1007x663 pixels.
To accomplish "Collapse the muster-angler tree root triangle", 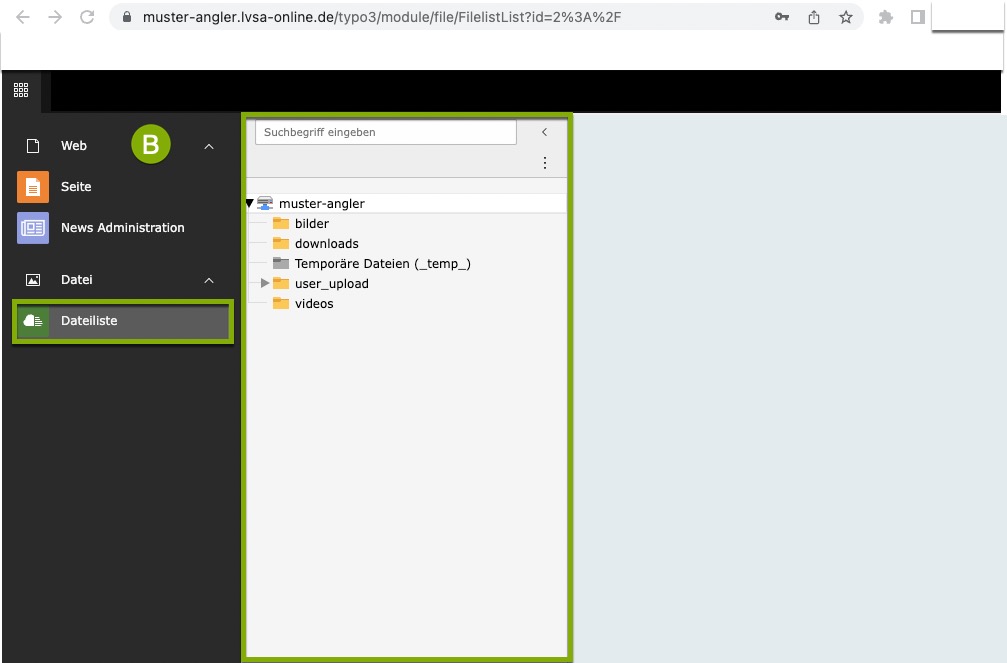I will pos(250,204).
